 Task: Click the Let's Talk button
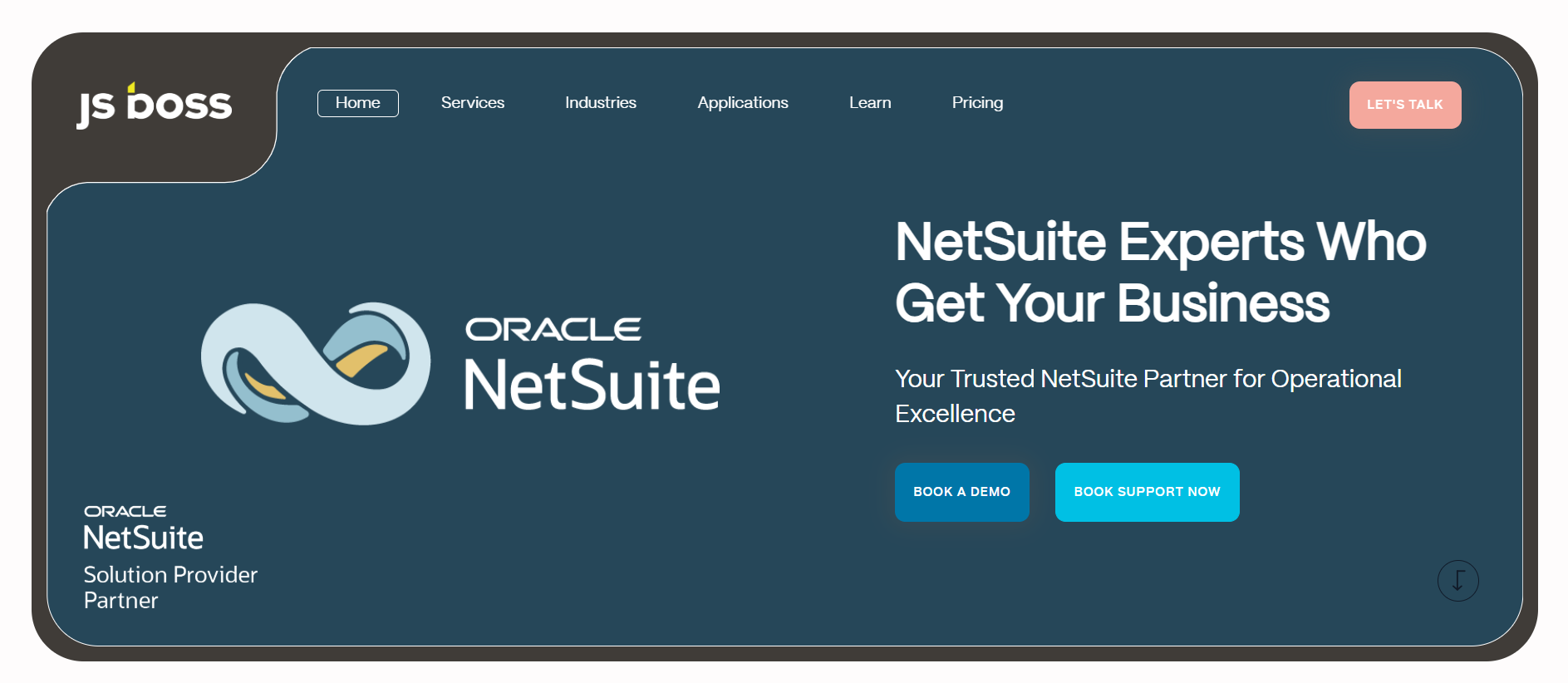click(x=1405, y=105)
